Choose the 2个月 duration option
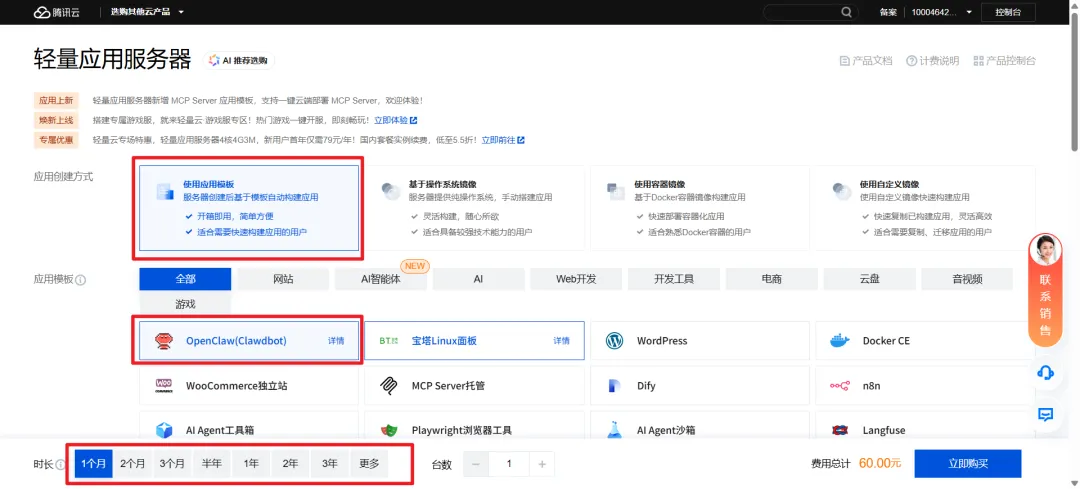Viewport: 1080px width, 489px height. point(132,464)
